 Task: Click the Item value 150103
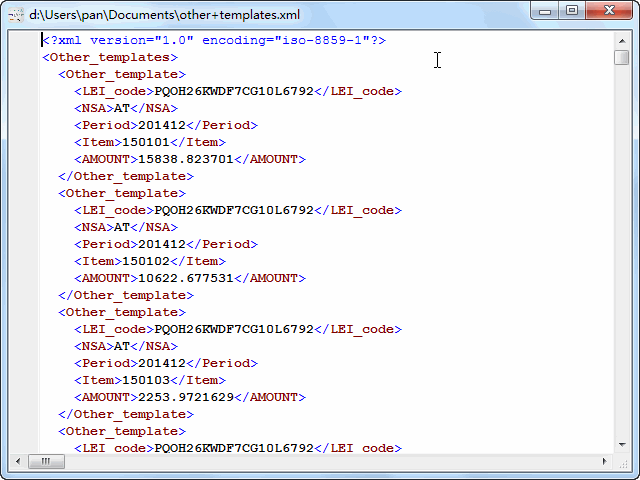pos(146,380)
